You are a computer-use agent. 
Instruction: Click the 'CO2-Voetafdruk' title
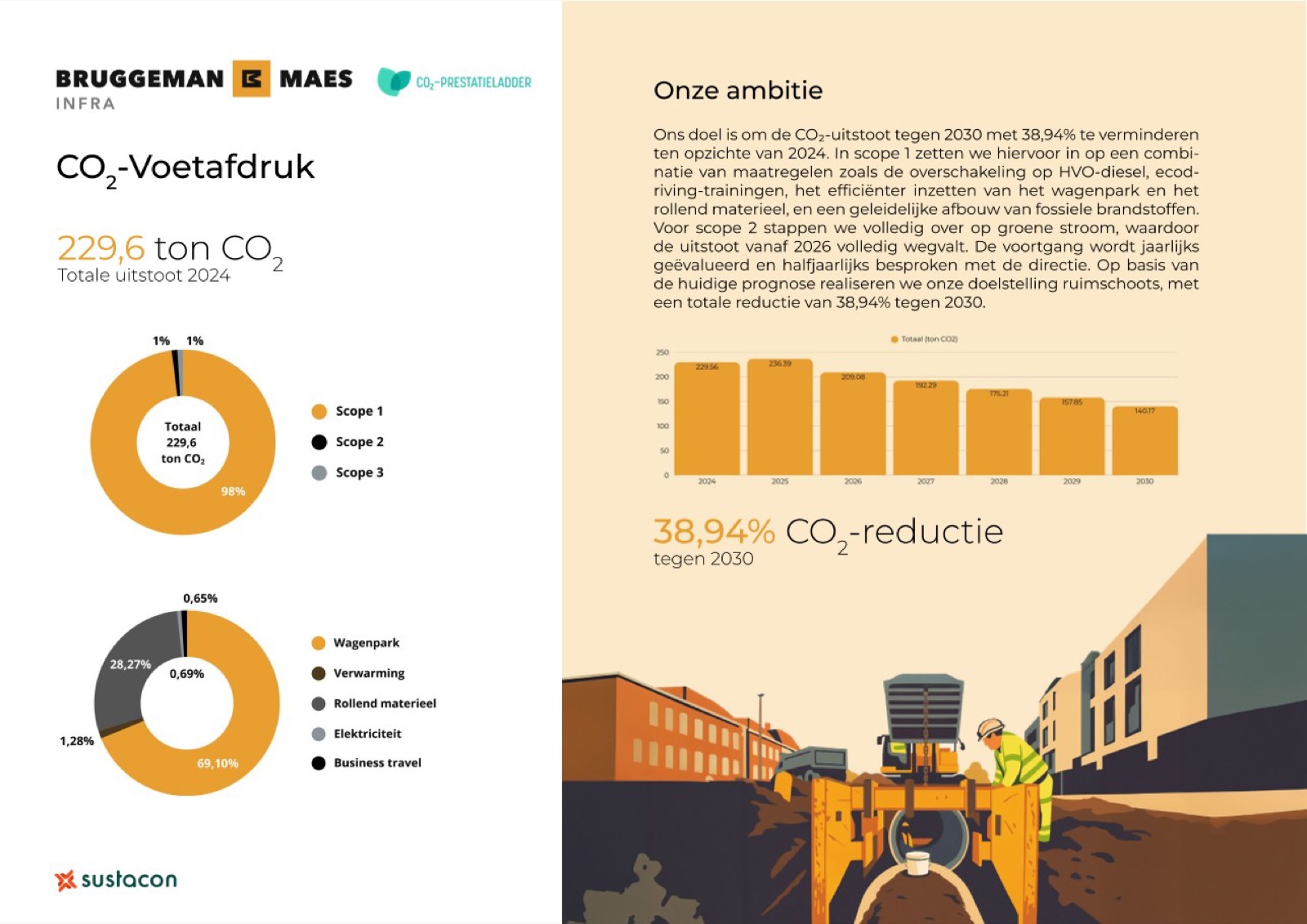tap(185, 168)
